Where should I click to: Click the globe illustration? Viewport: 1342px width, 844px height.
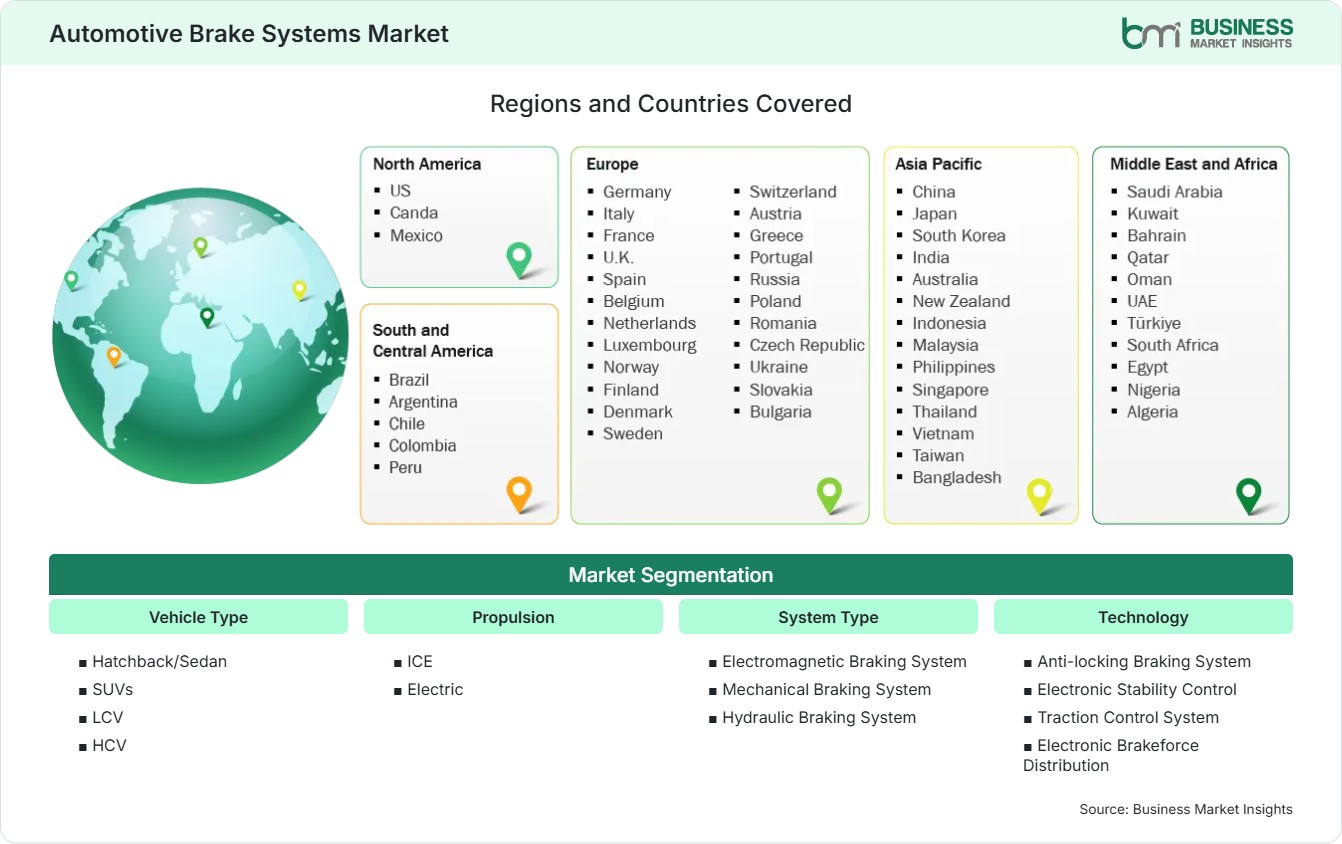click(x=200, y=336)
